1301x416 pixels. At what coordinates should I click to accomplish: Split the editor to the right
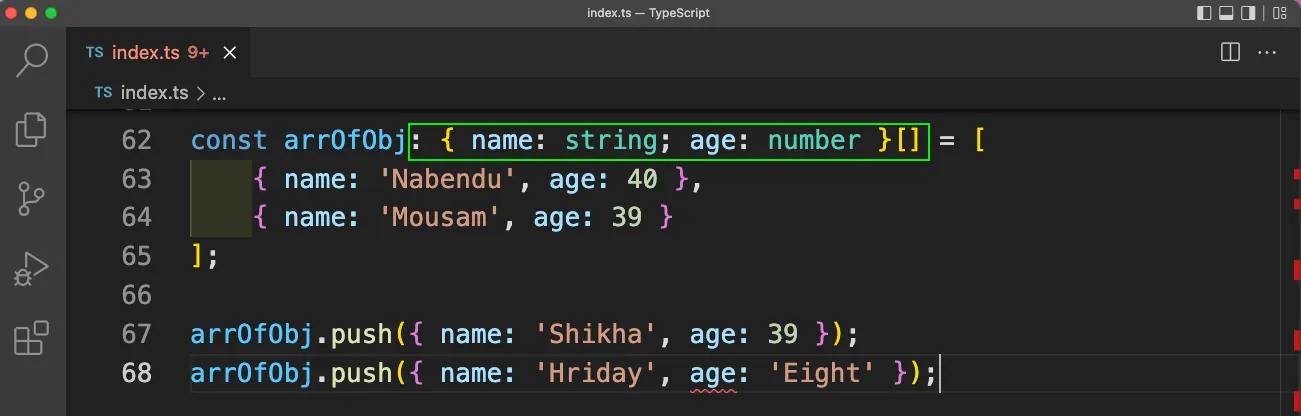1230,51
